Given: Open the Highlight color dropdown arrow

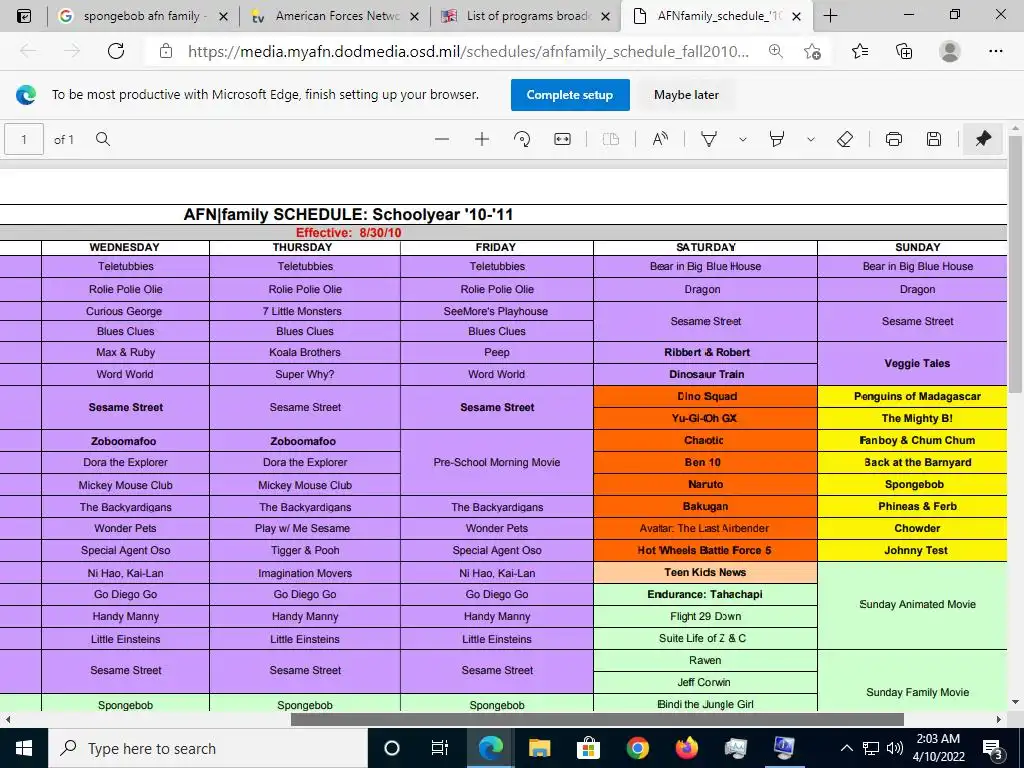Looking at the screenshot, I should [x=810, y=139].
